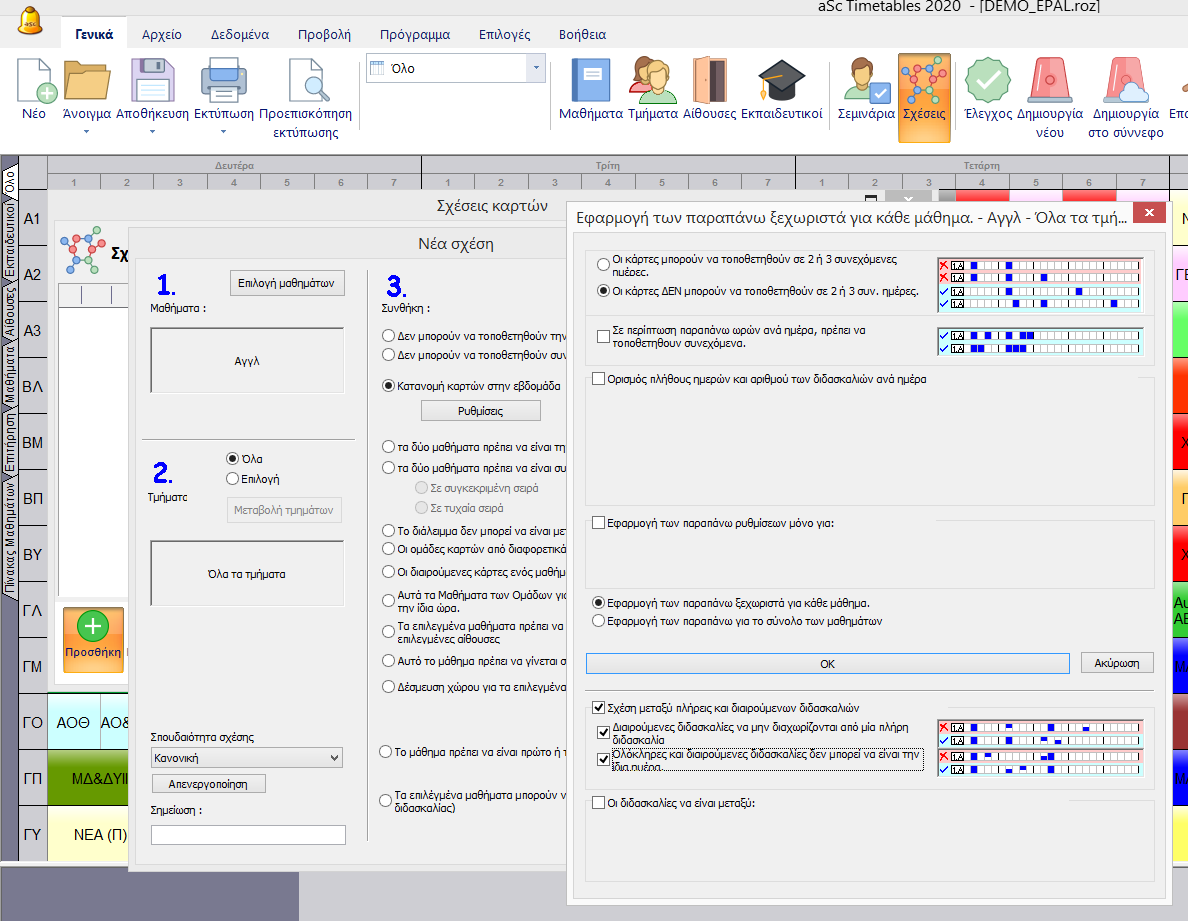Expand the Όλο view dropdown

[x=537, y=68]
